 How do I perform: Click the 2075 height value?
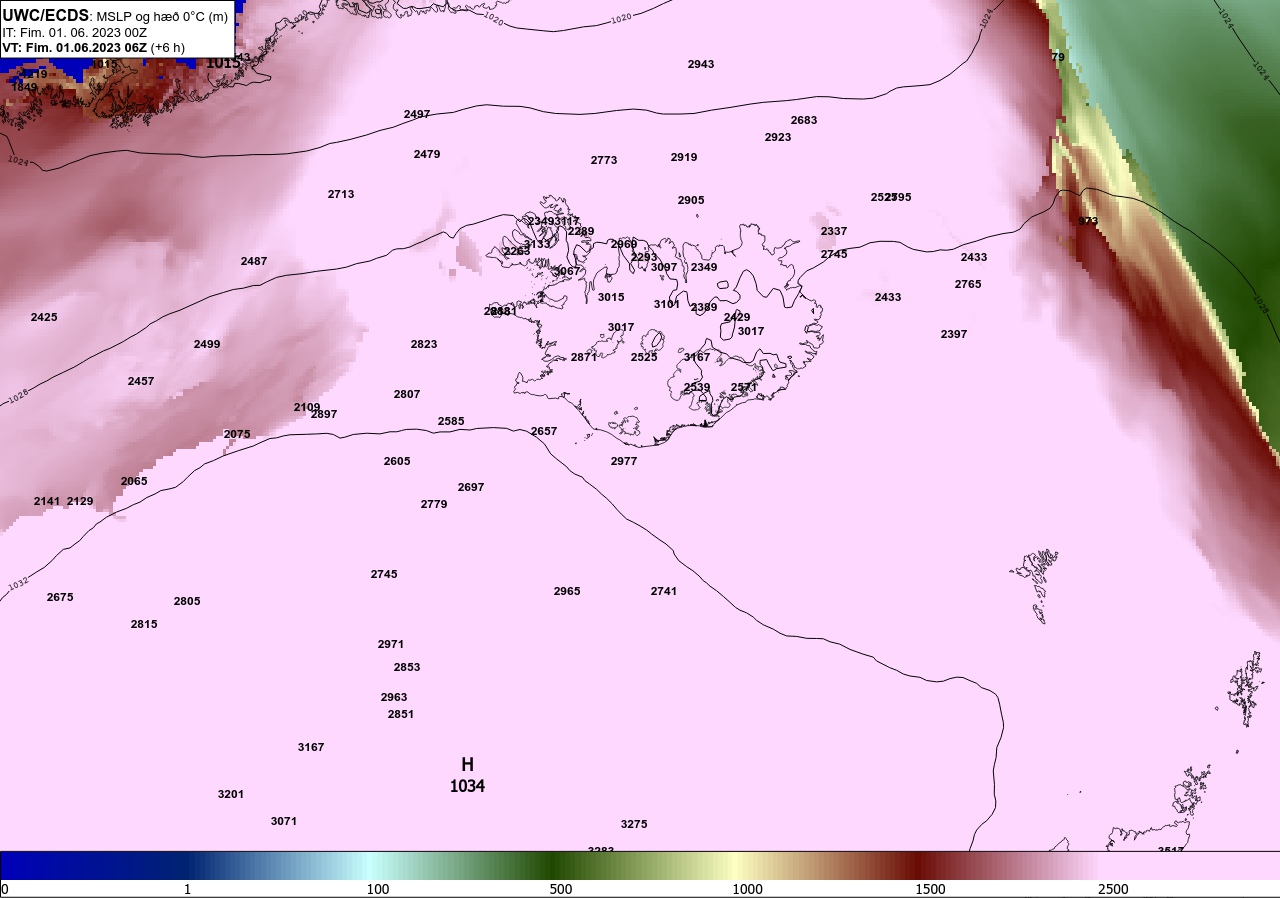(237, 434)
